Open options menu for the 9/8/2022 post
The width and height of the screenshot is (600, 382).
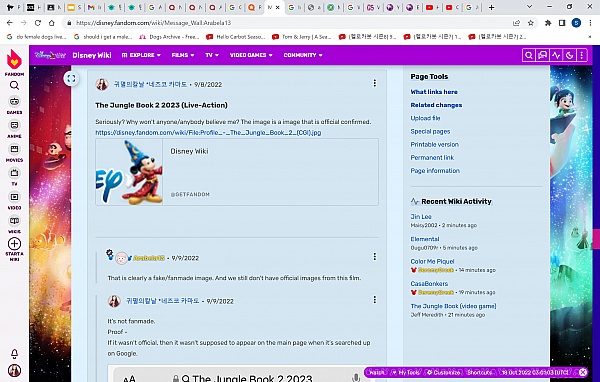coord(375,83)
